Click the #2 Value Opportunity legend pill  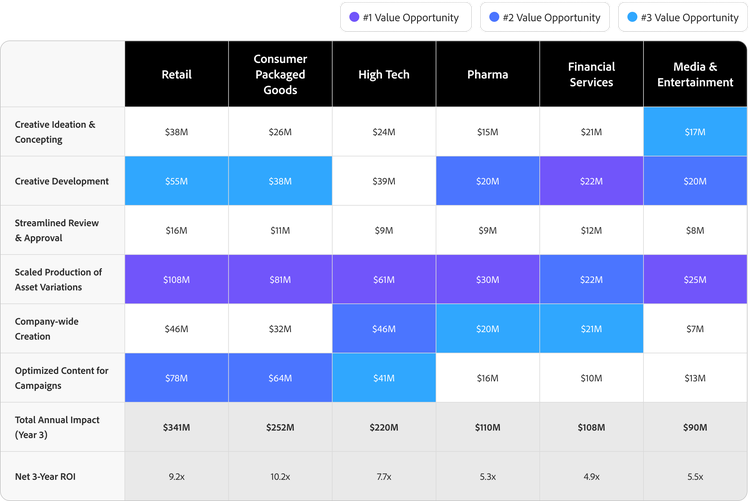pos(544,17)
